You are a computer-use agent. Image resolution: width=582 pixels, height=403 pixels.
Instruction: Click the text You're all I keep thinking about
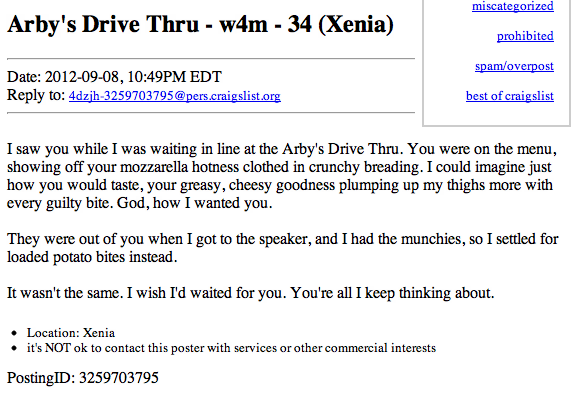(x=392, y=293)
